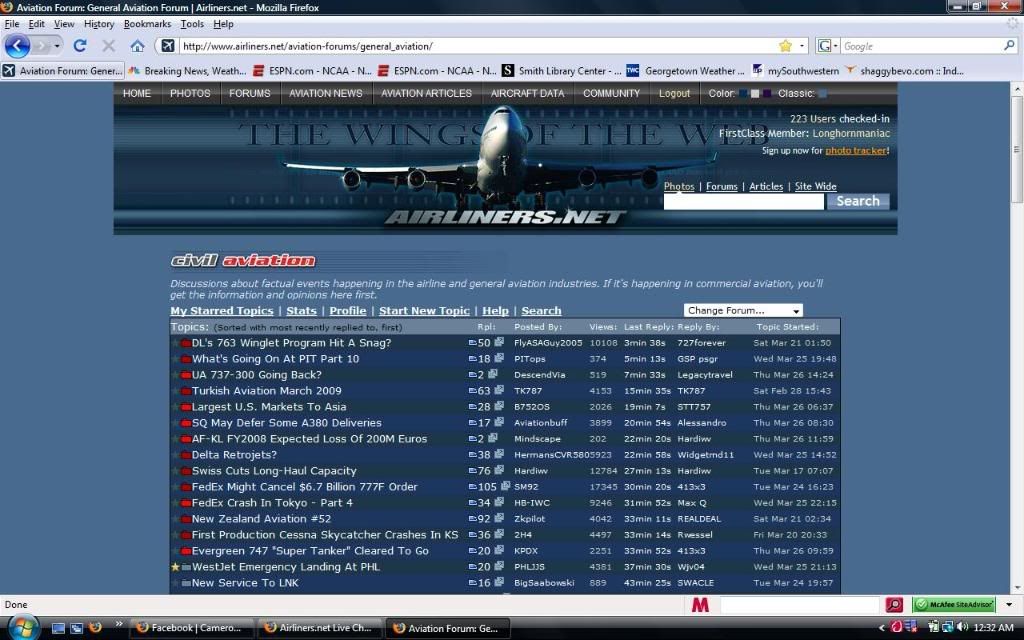1024x640 pixels.
Task: Select the white Color swatch
Action: click(x=755, y=94)
